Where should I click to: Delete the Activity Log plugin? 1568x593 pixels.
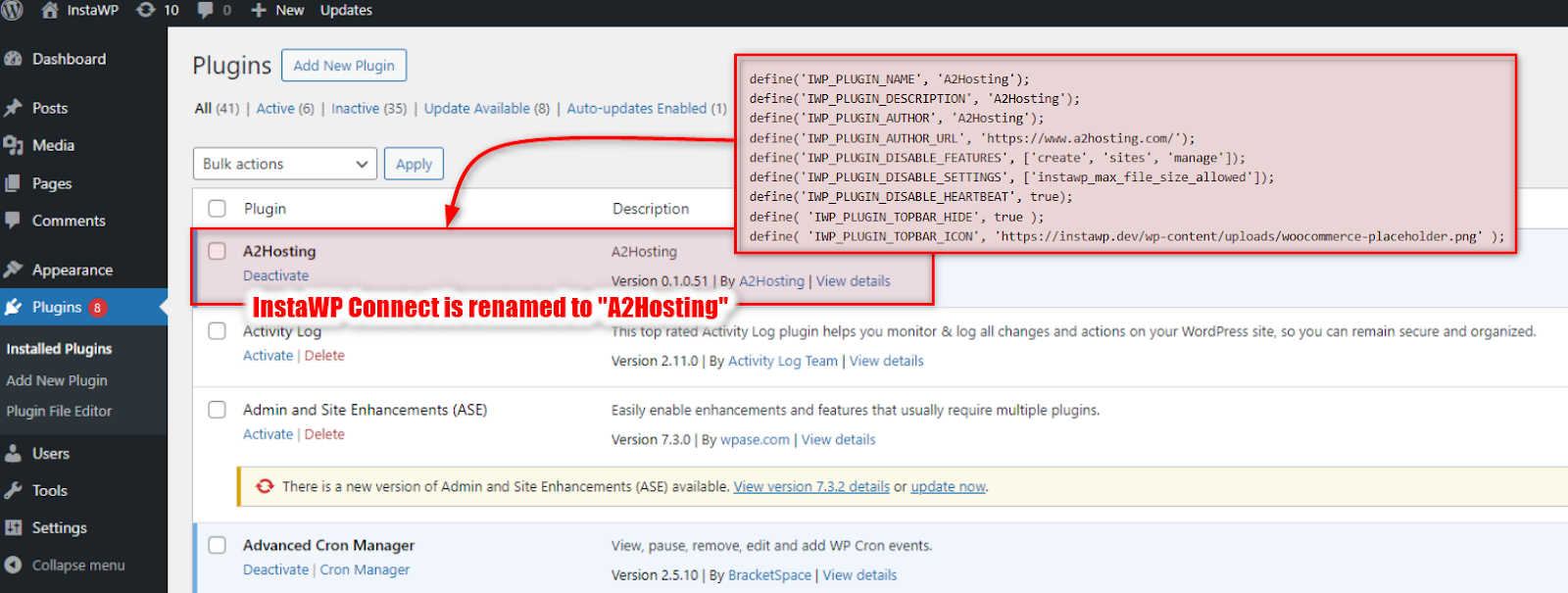324,356
